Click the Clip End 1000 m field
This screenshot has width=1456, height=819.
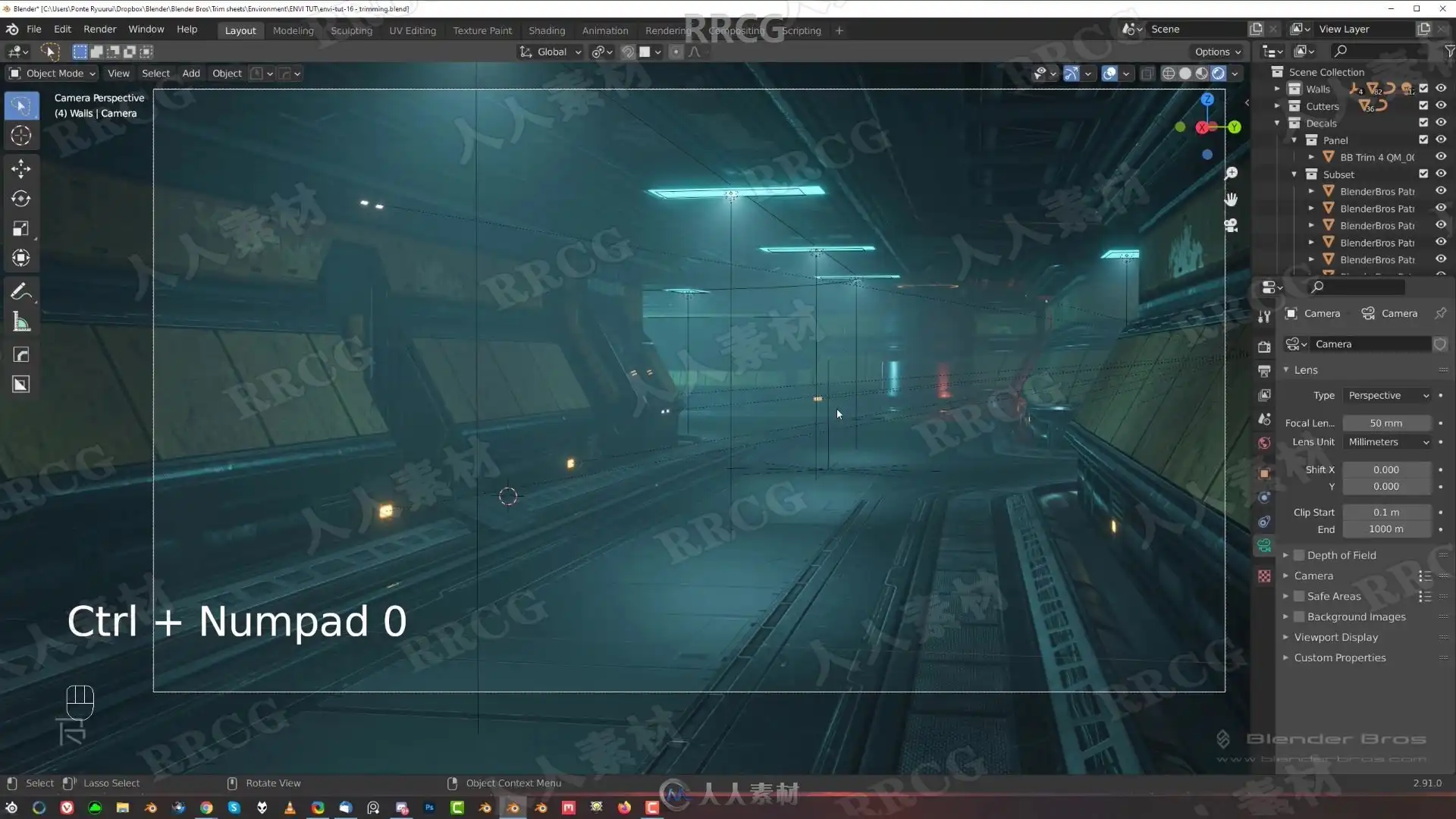pos(1385,529)
